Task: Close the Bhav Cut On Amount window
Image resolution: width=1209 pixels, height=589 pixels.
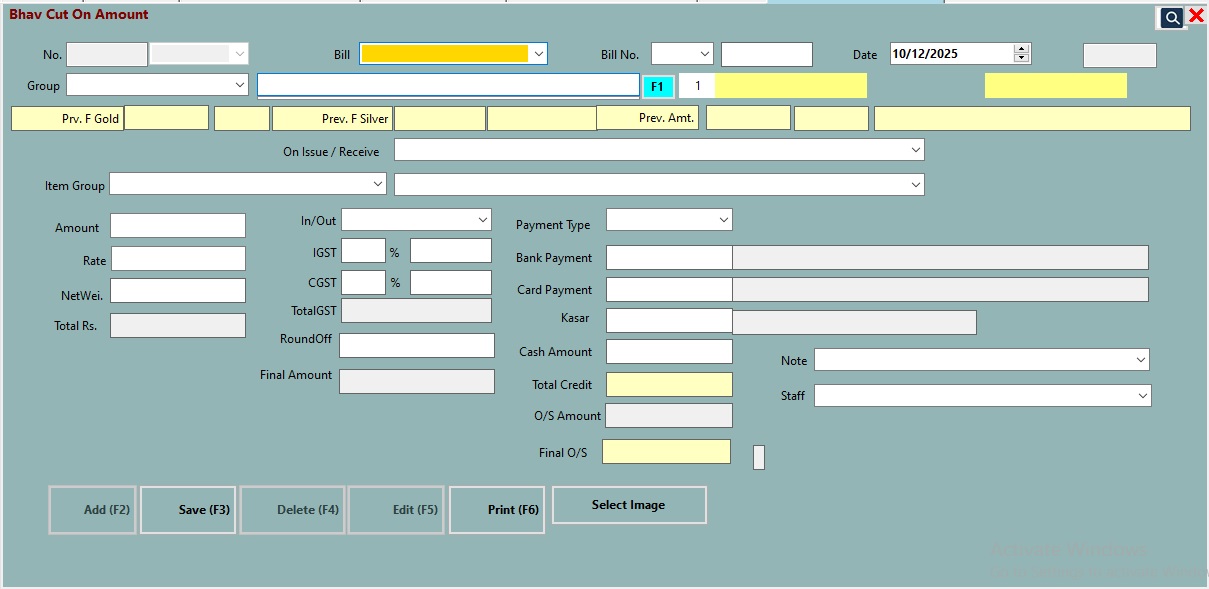Action: [1196, 16]
